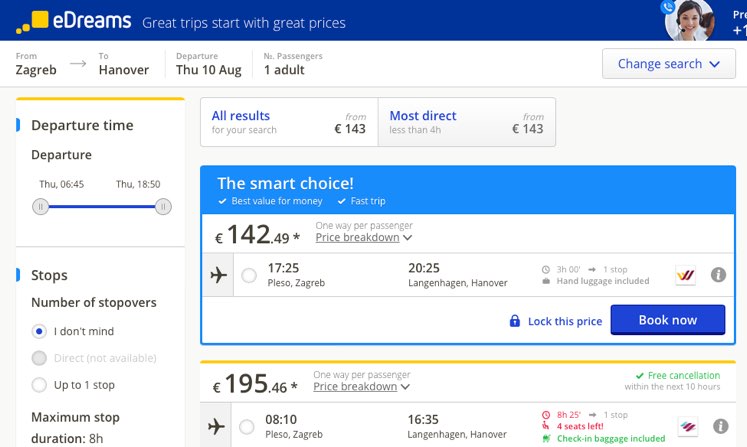
Task: Click the info icon on the 17:25 flight
Action: pyautogui.click(x=718, y=274)
